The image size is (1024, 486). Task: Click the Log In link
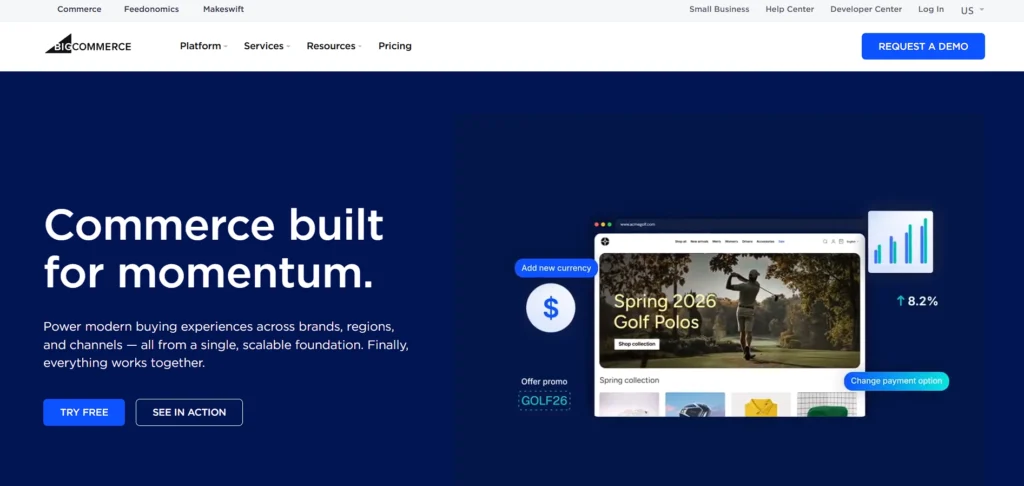931,9
